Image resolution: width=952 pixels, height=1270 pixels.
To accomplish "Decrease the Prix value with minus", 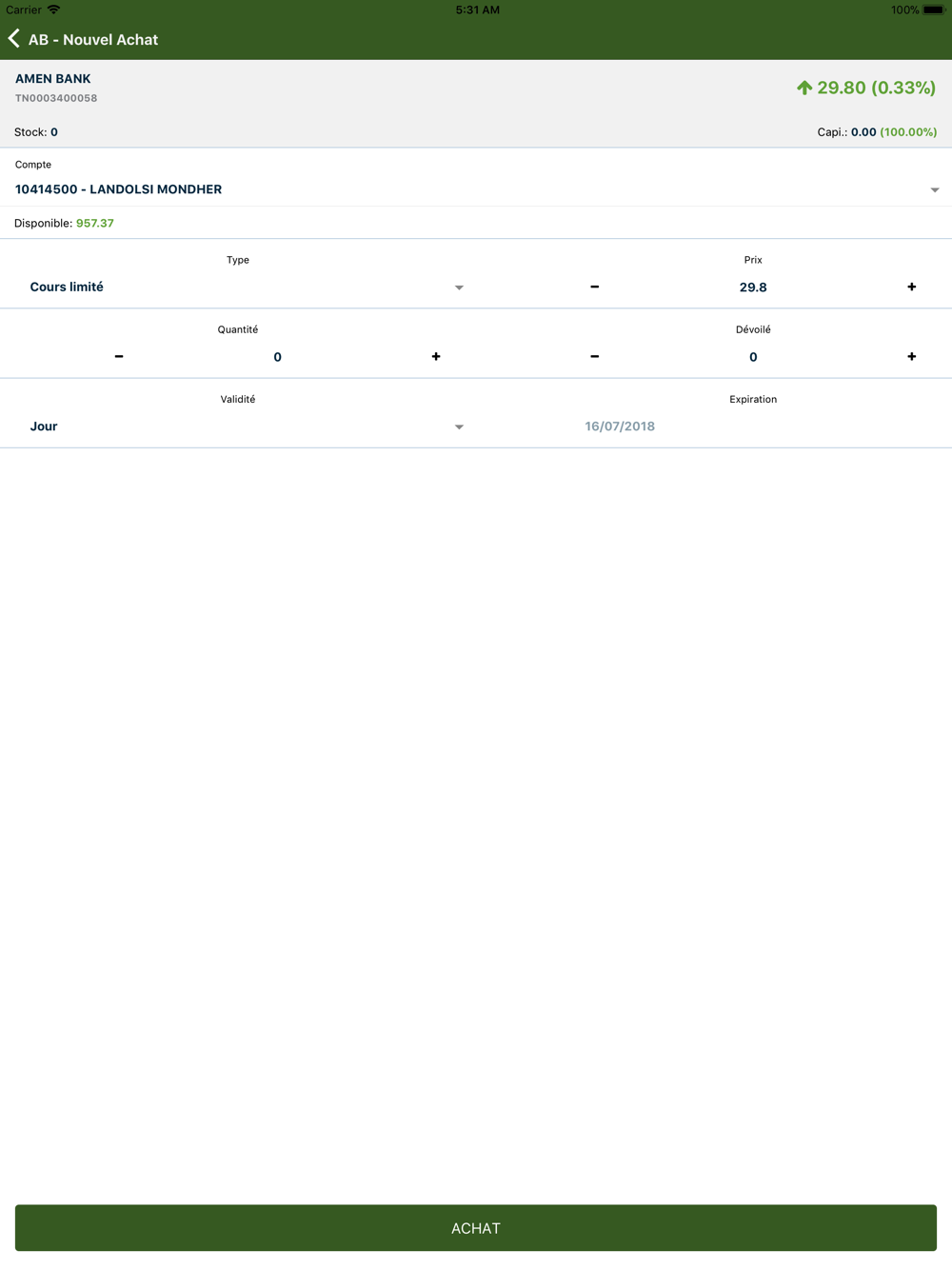I will (595, 287).
